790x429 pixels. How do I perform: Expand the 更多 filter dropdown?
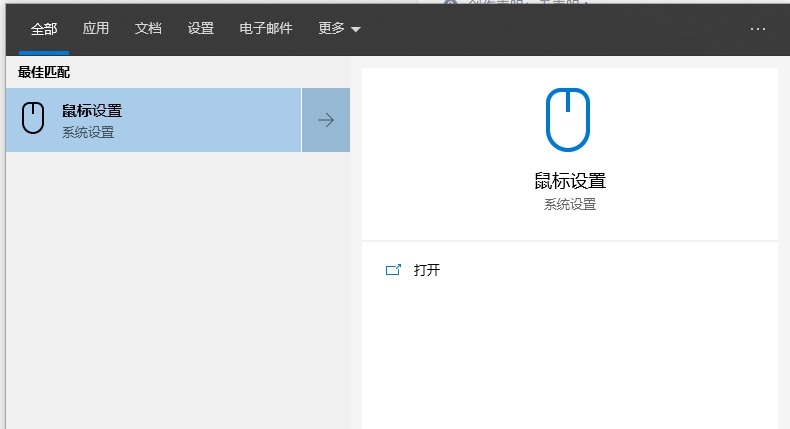tap(339, 29)
